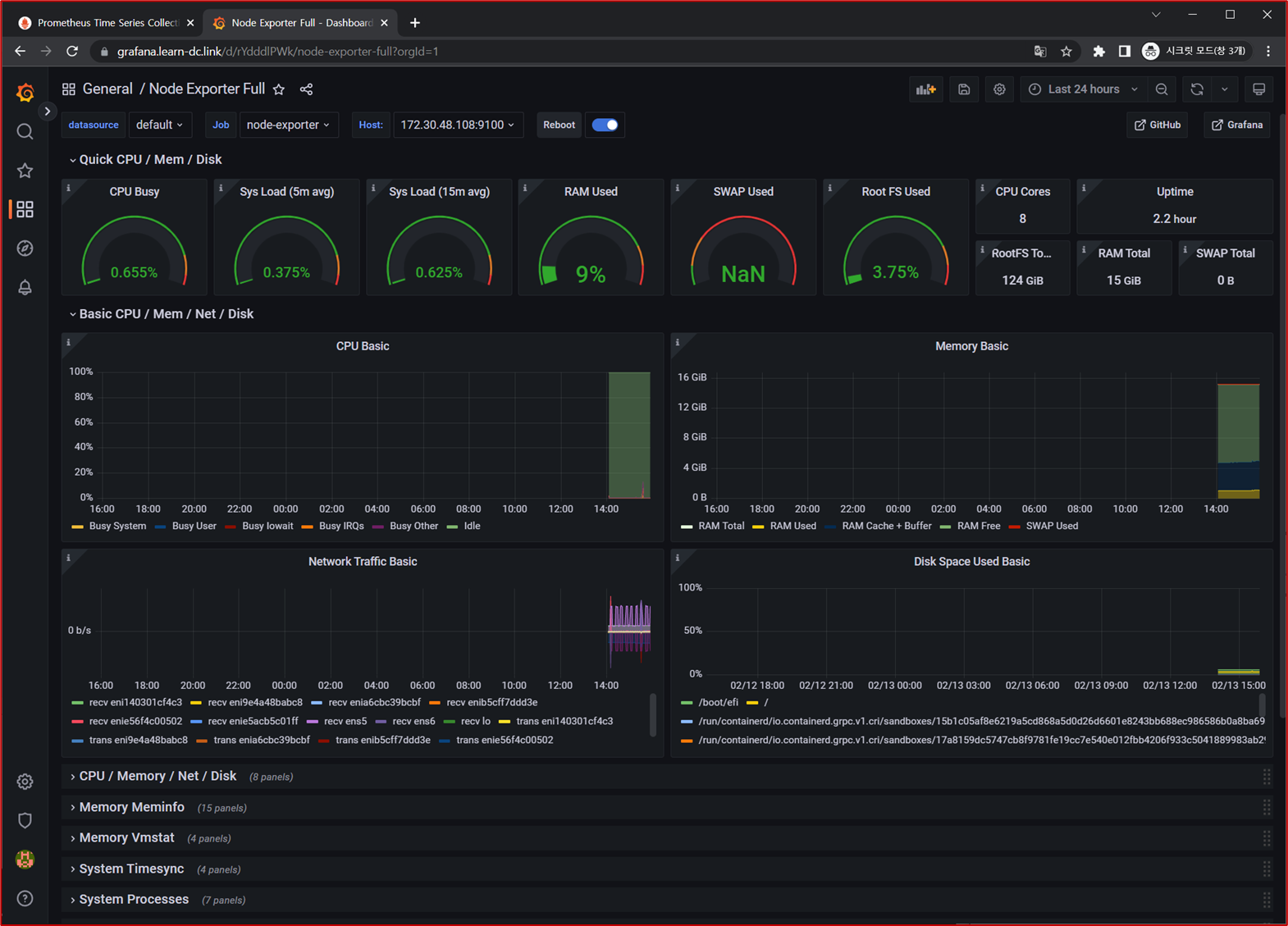Viewport: 1288px width, 926px height.
Task: Switch to Prometheus Time Series browser tab
Action: (107, 23)
